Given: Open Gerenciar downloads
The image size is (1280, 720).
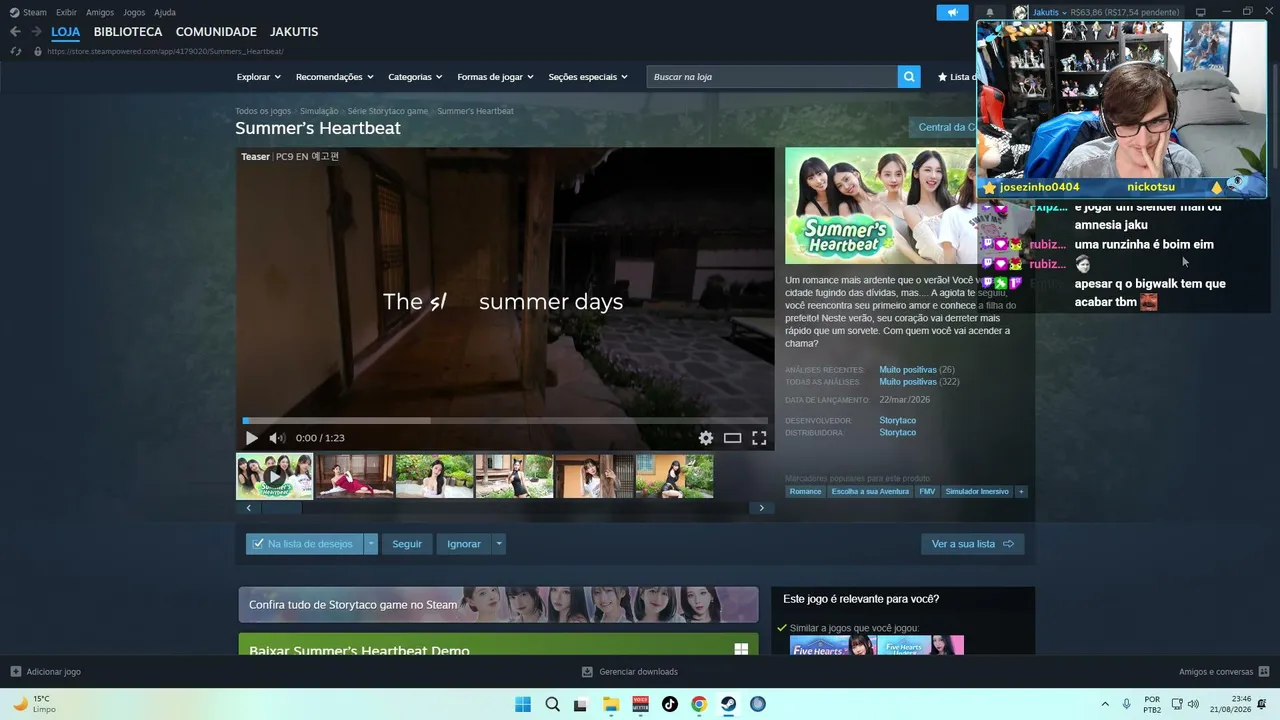Looking at the screenshot, I should click(x=630, y=672).
